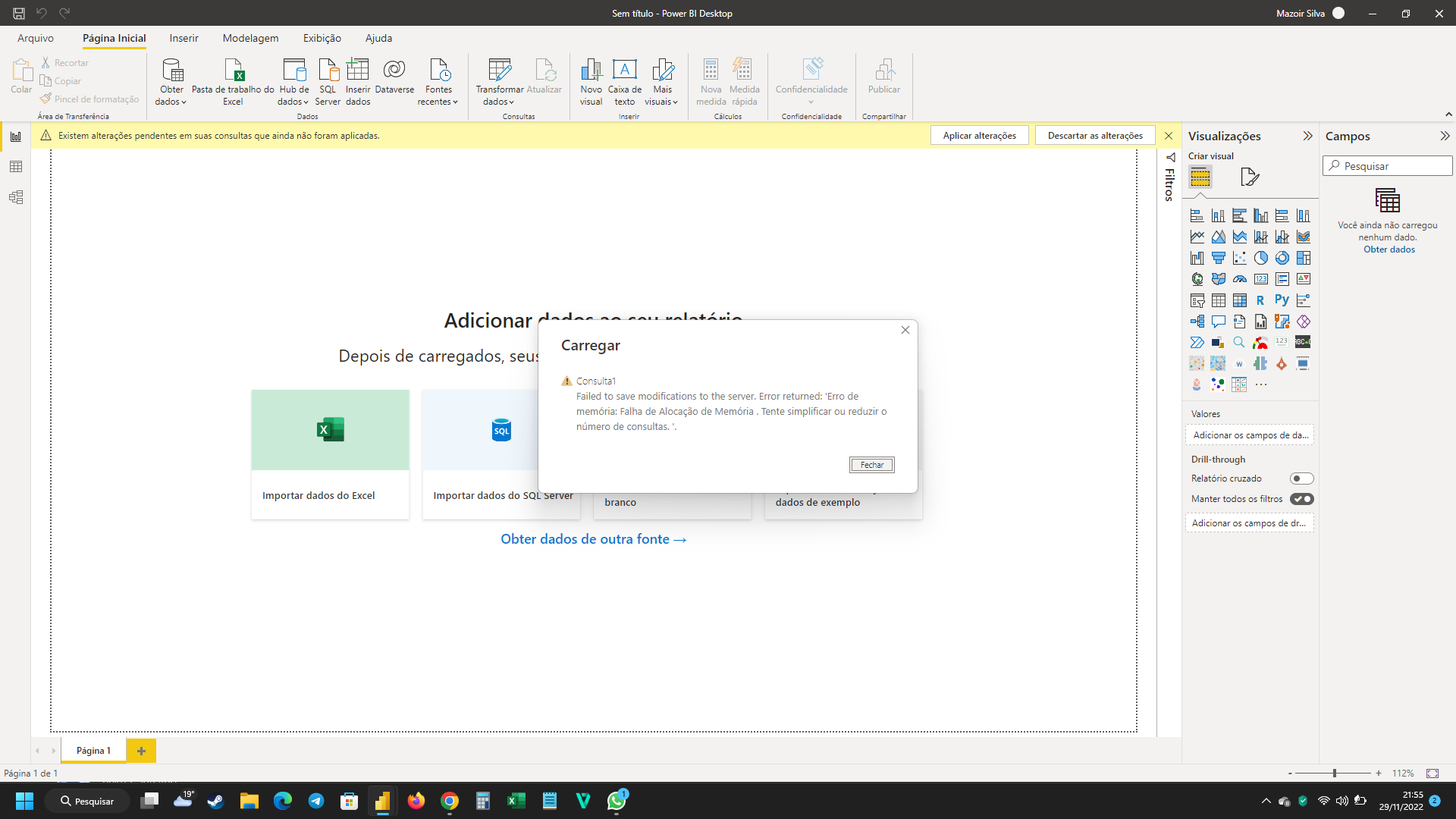Toggle Manter todos os filtros switch
Image resolution: width=1456 pixels, height=819 pixels.
(x=1301, y=499)
